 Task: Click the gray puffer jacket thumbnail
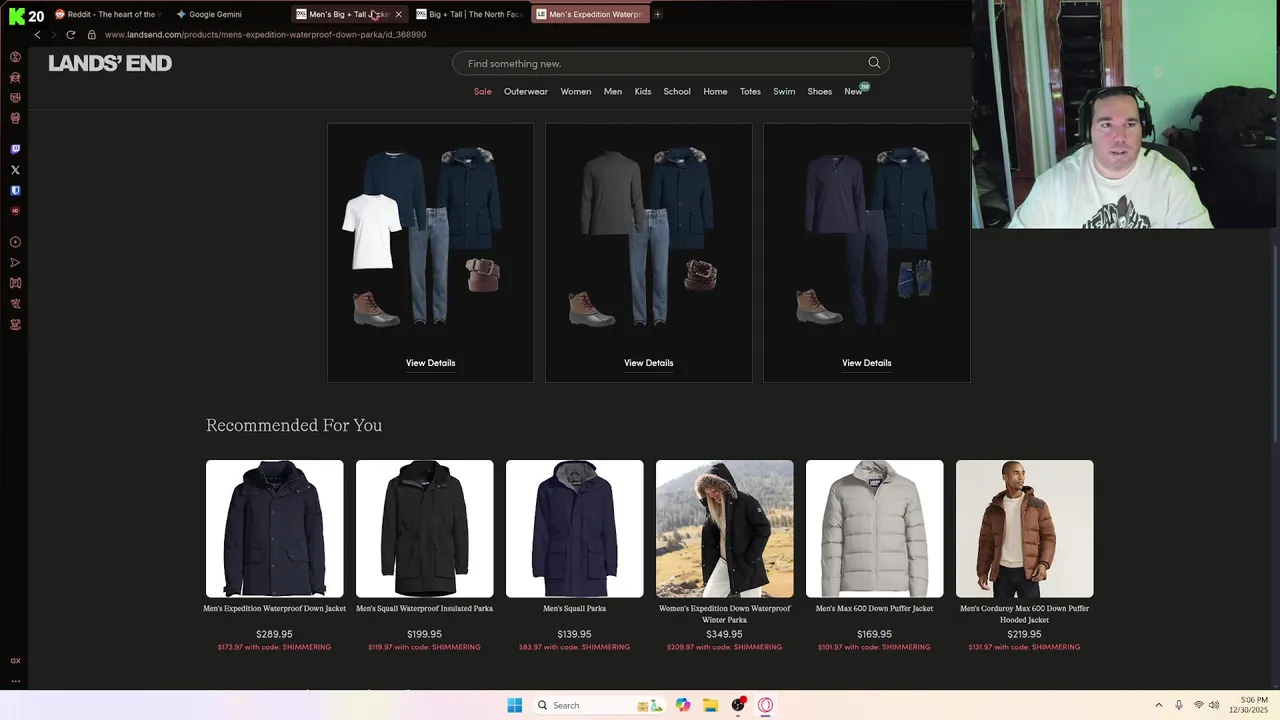point(874,528)
